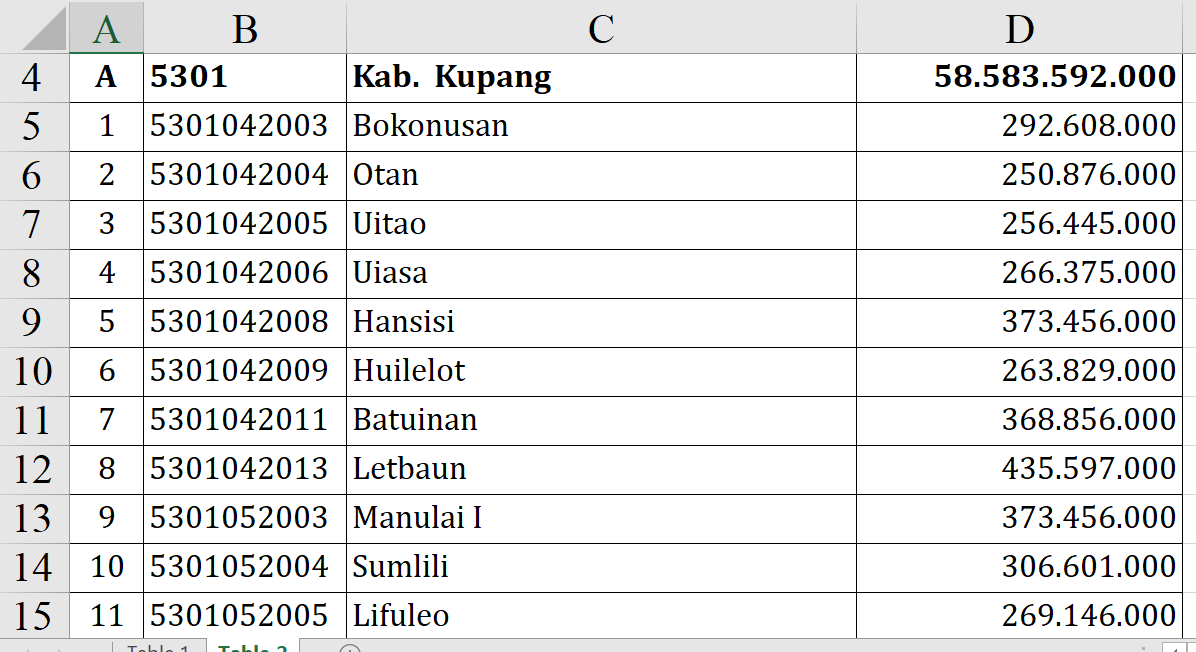Select the cell with code 5301052005
Viewport: 1196px width, 652px height.
click(x=245, y=616)
